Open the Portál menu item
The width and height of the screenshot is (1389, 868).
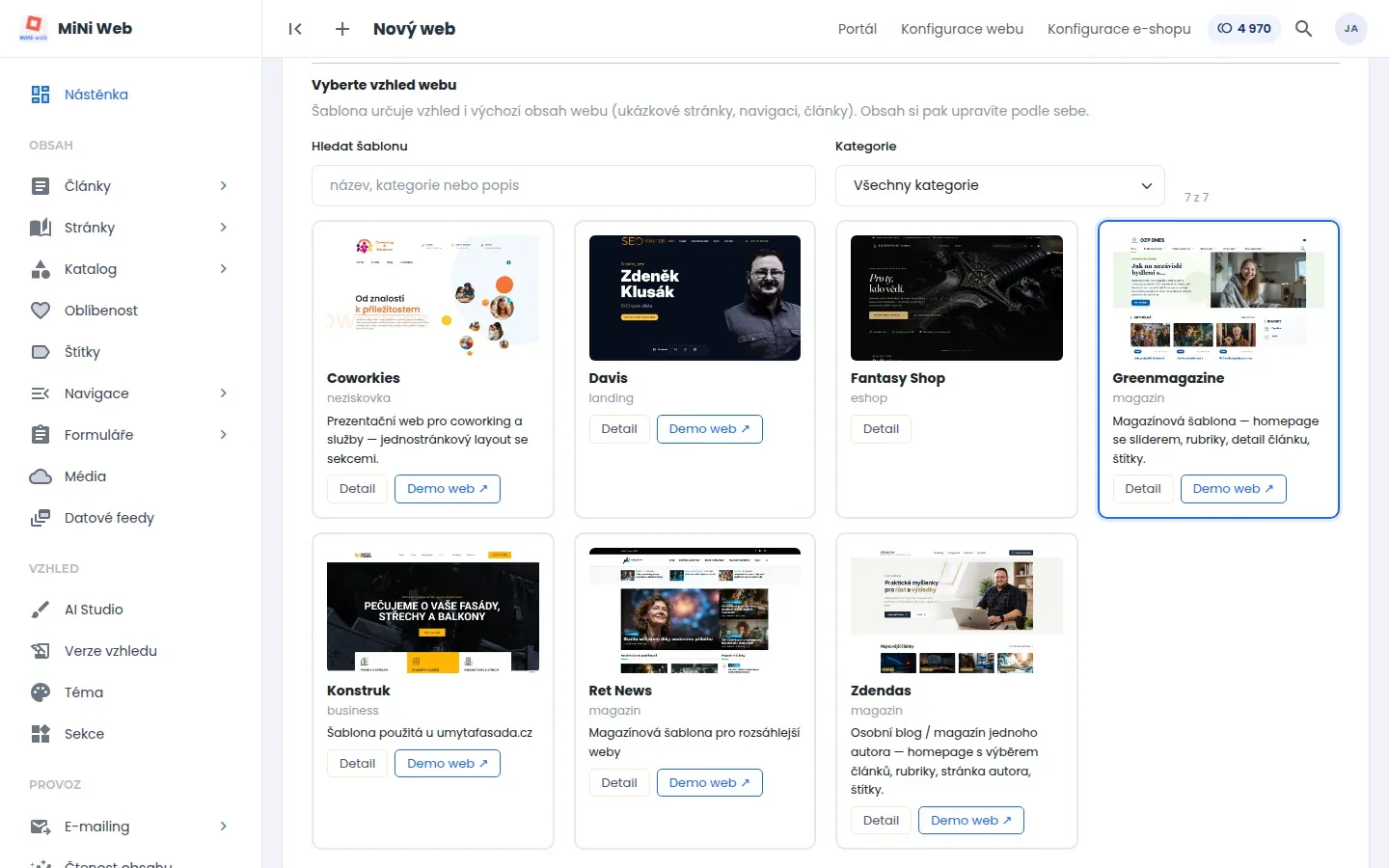click(857, 29)
